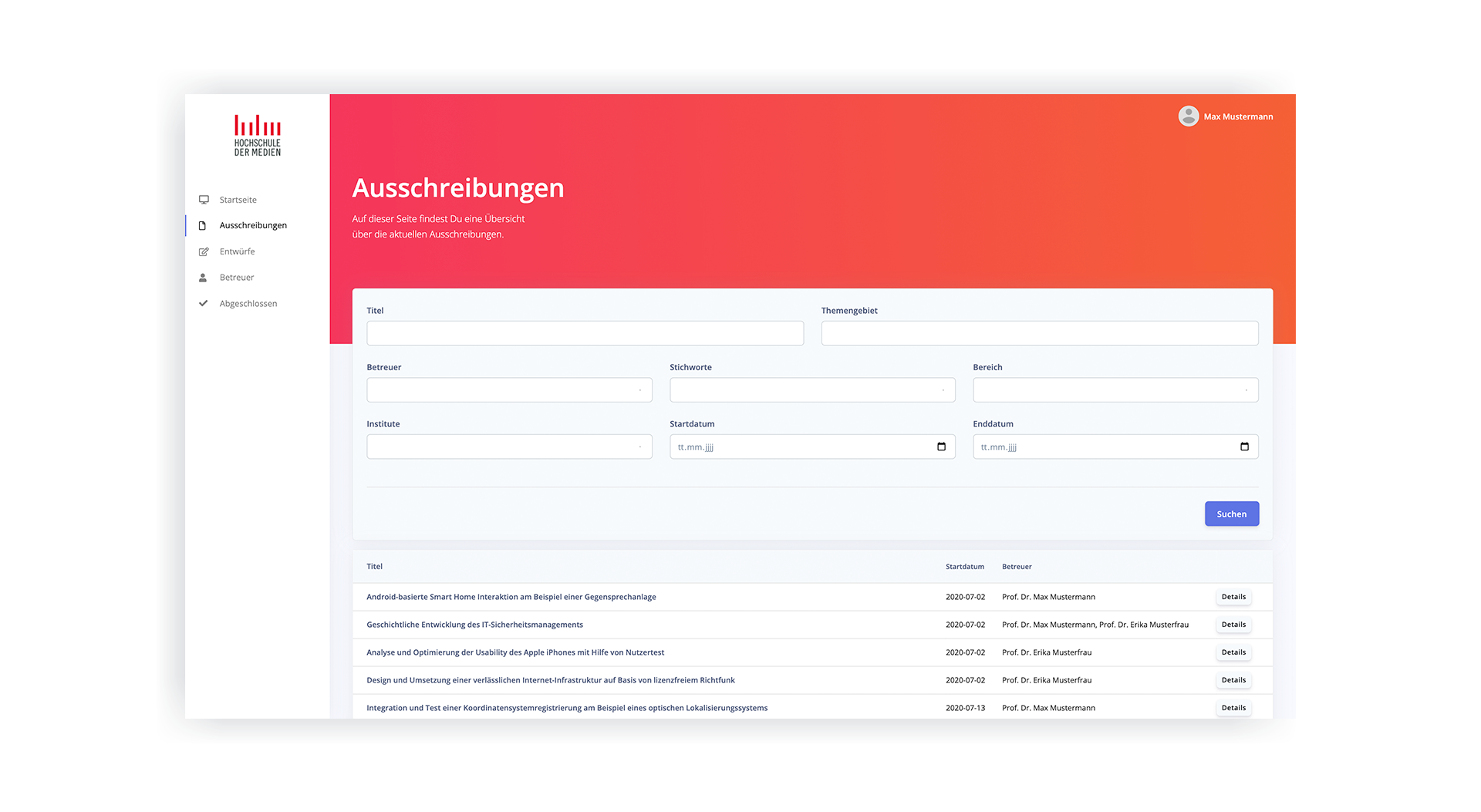Viewport: 1481px width, 812px height.
Task: Click the Entwürfe edit pencil icon
Action: pos(204,252)
